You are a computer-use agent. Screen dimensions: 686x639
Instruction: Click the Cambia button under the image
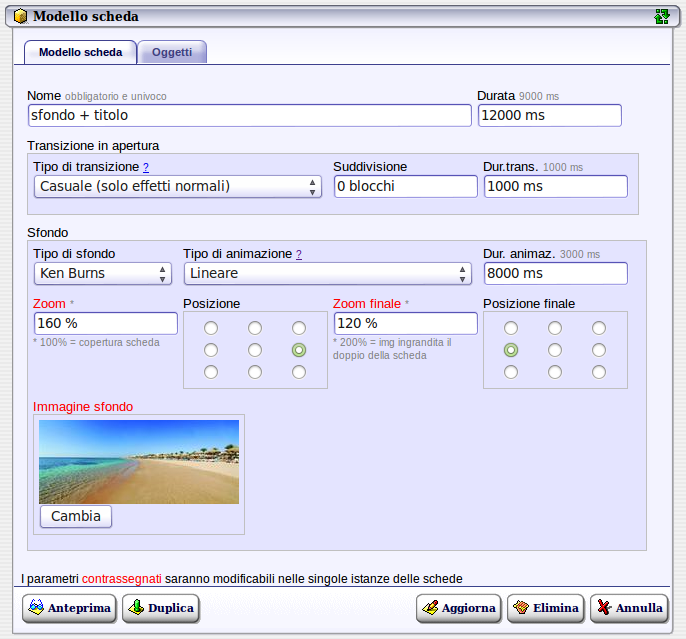click(x=76, y=516)
